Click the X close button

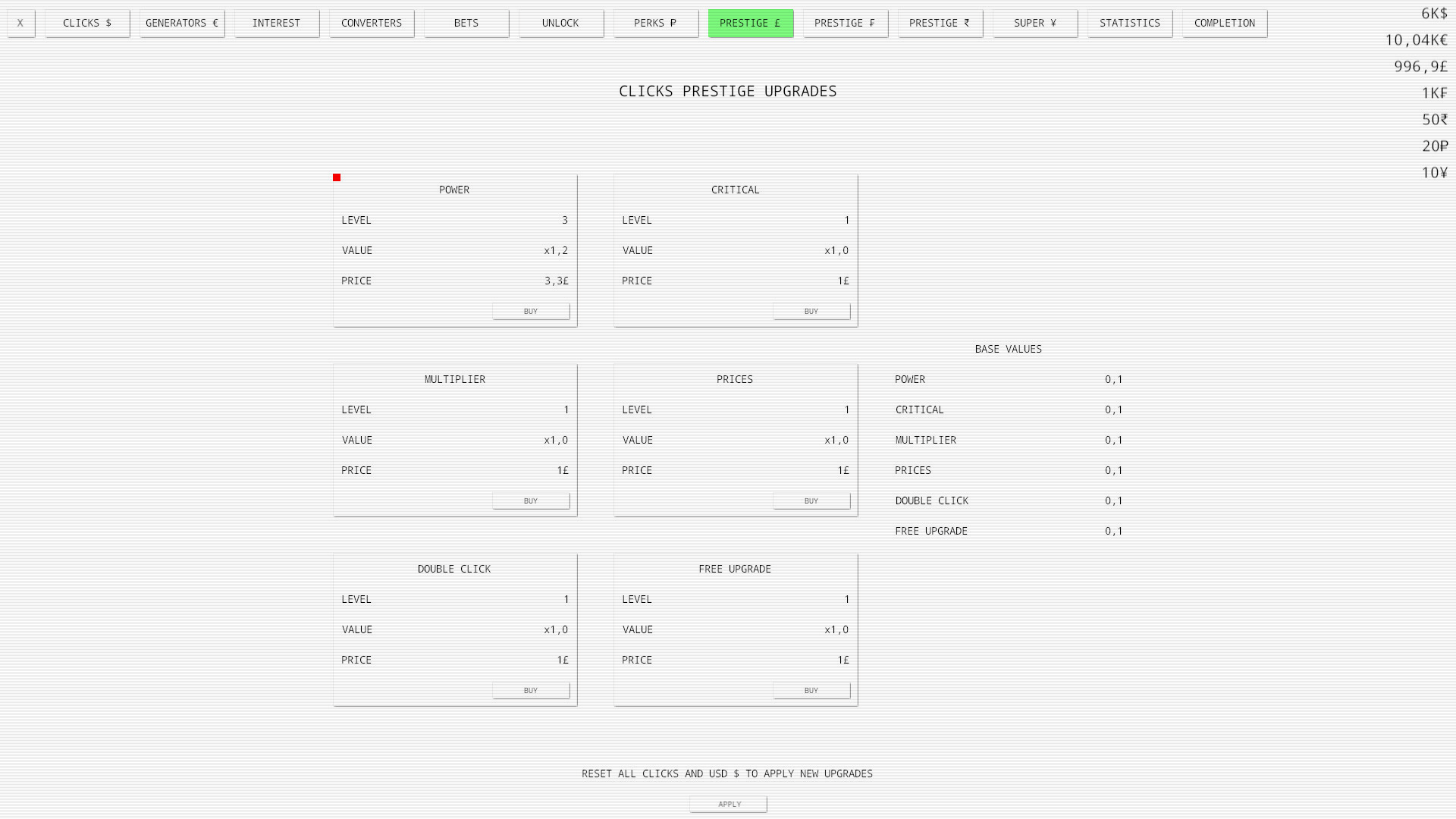point(20,23)
